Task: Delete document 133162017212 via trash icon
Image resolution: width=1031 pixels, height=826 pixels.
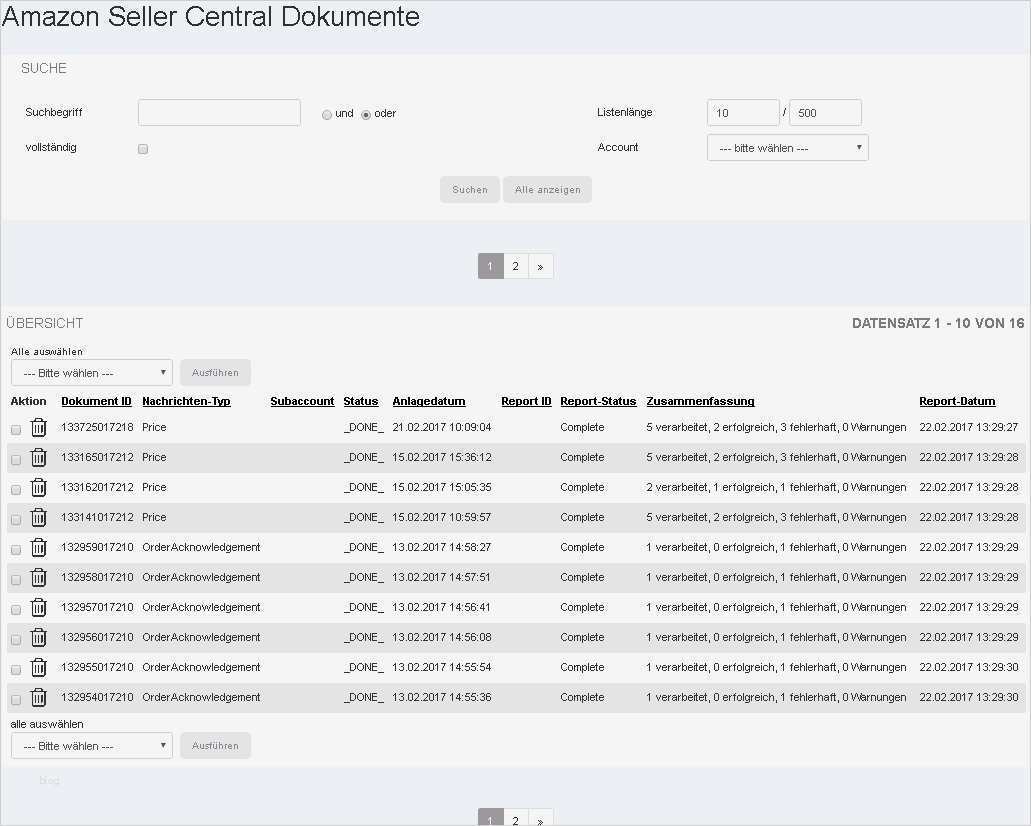Action: (x=39, y=487)
